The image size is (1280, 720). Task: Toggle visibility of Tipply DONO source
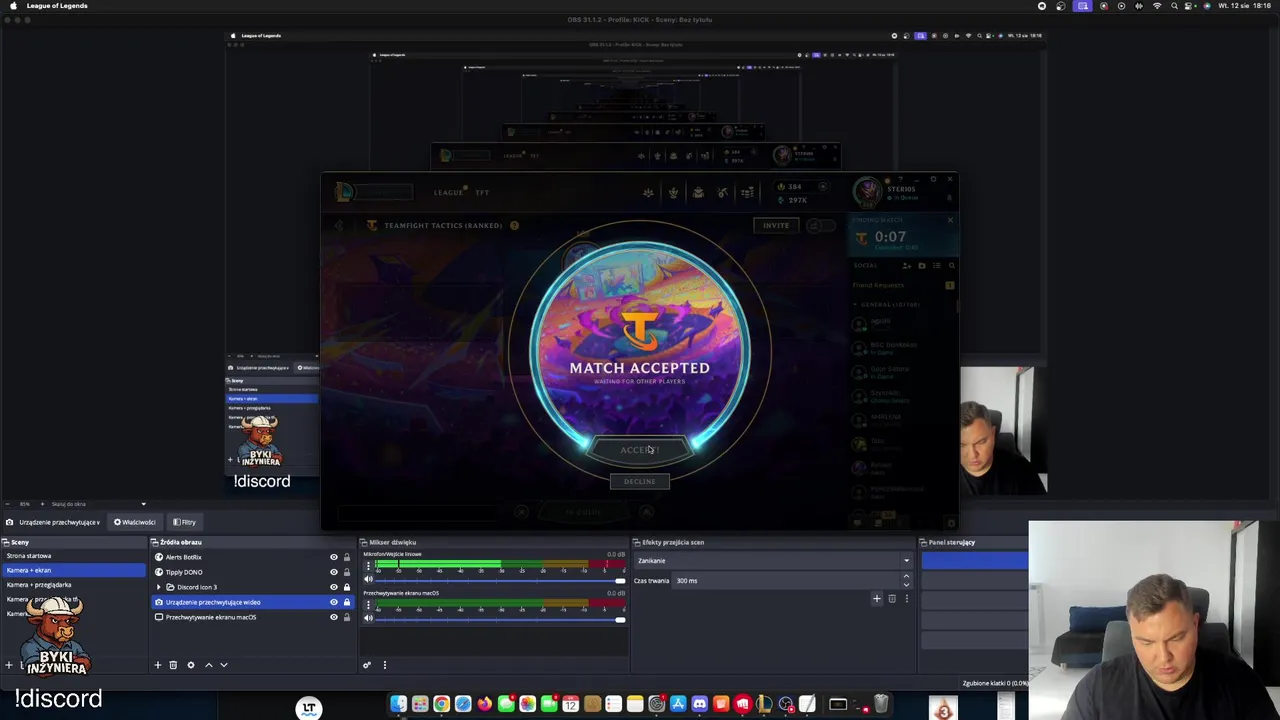(334, 572)
